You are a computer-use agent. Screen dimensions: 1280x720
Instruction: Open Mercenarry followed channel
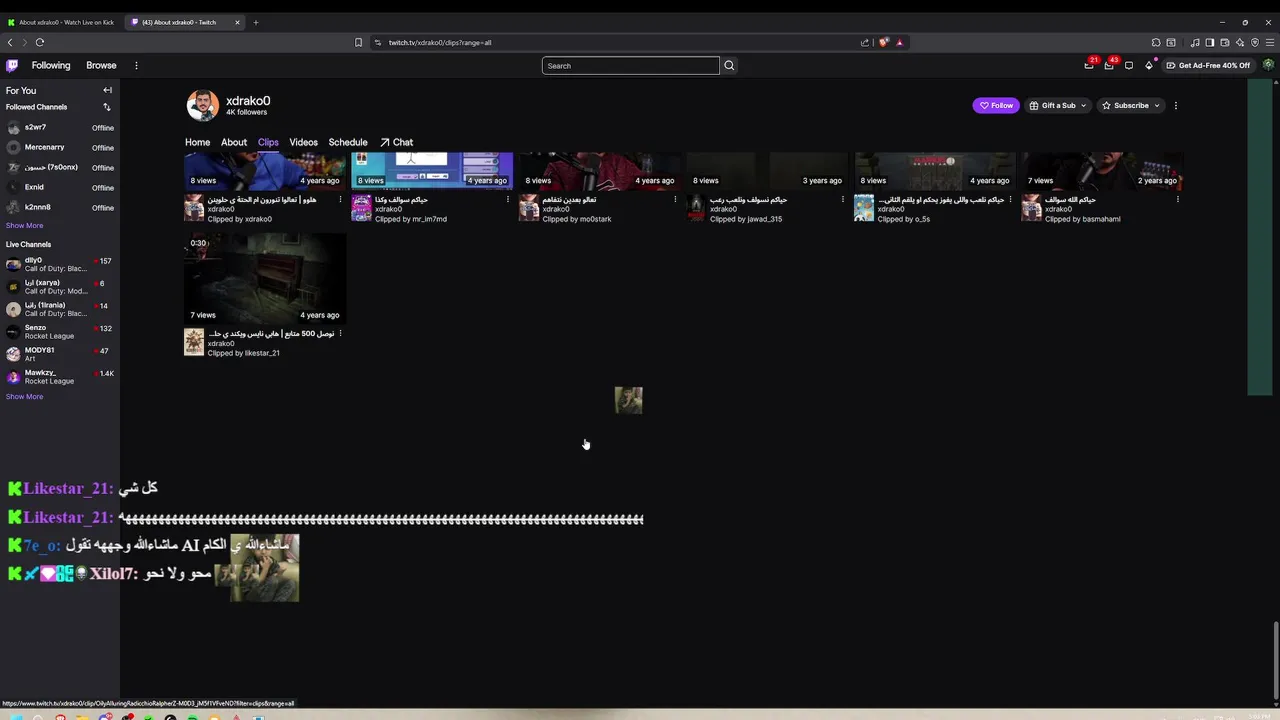click(x=60, y=147)
